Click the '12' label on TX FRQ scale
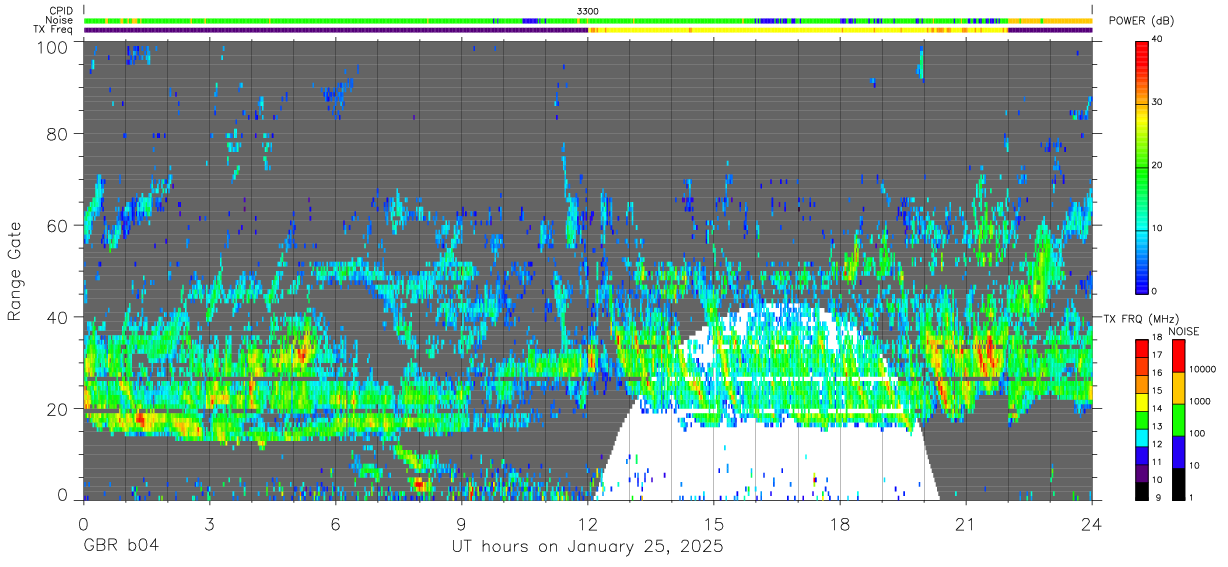 click(1156, 444)
